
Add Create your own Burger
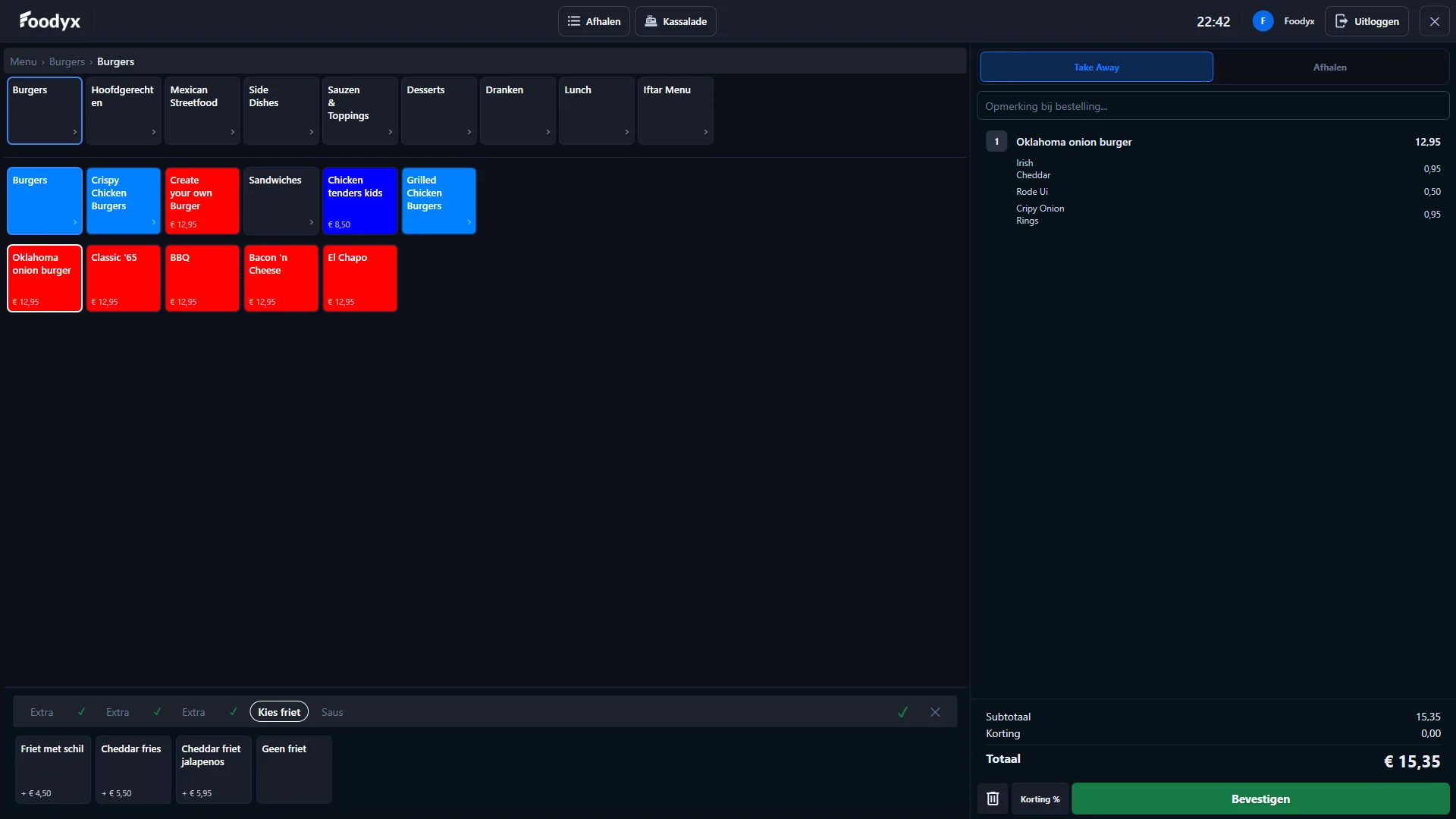click(202, 201)
